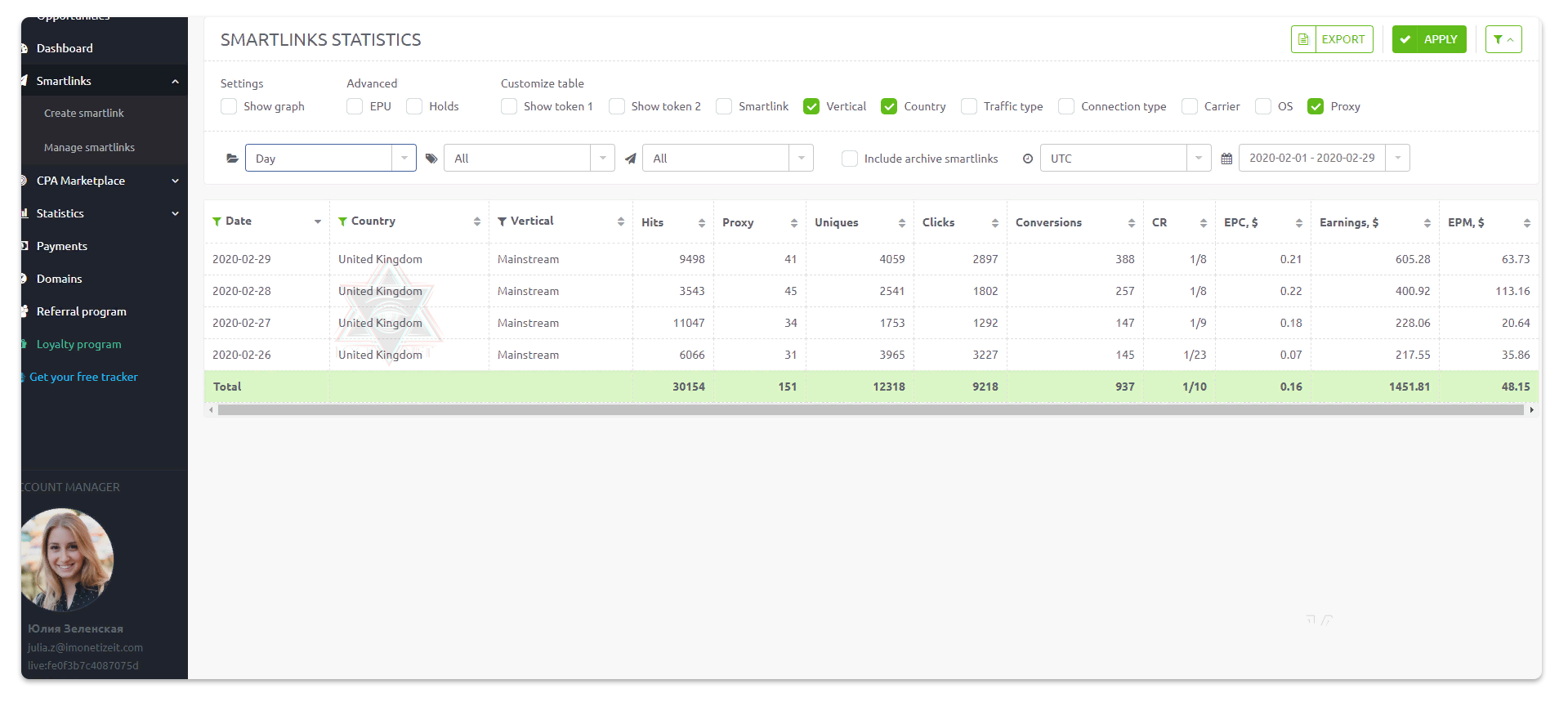This screenshot has height=711, width=1568.
Task: Click the filter funnel toggle button
Action: [x=1503, y=39]
